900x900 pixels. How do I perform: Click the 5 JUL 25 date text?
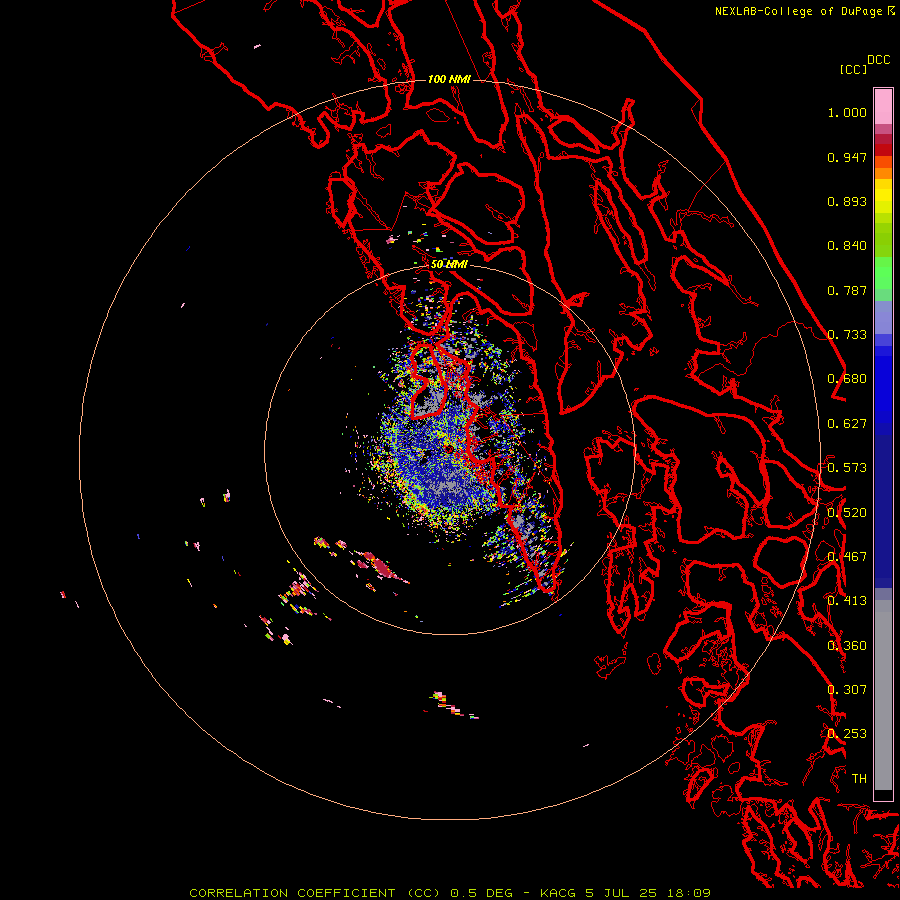(x=620, y=893)
